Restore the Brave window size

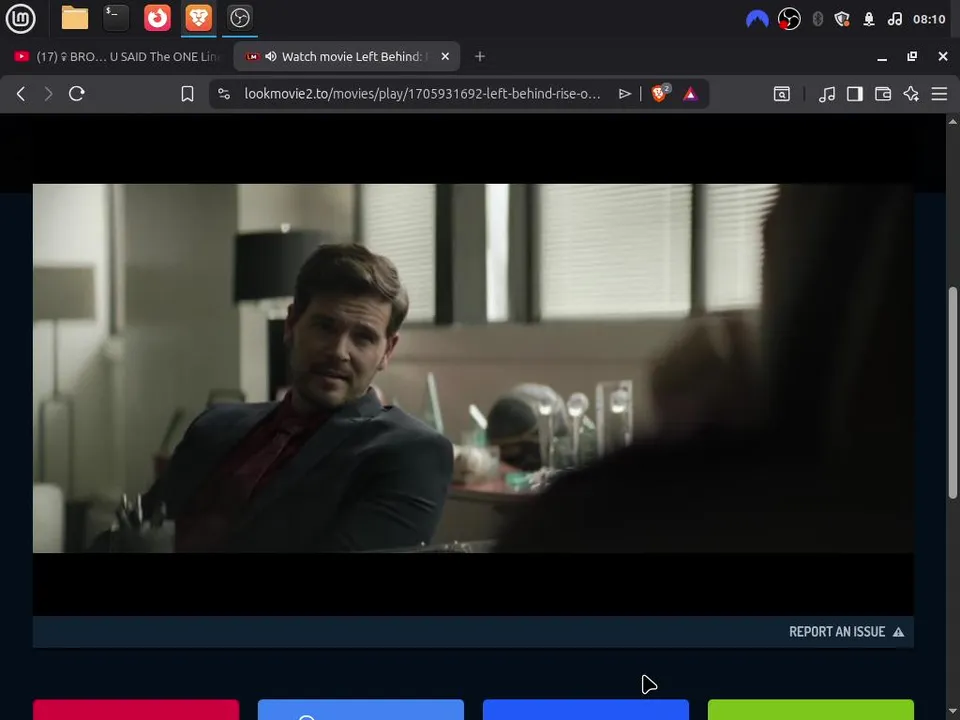tap(912, 56)
